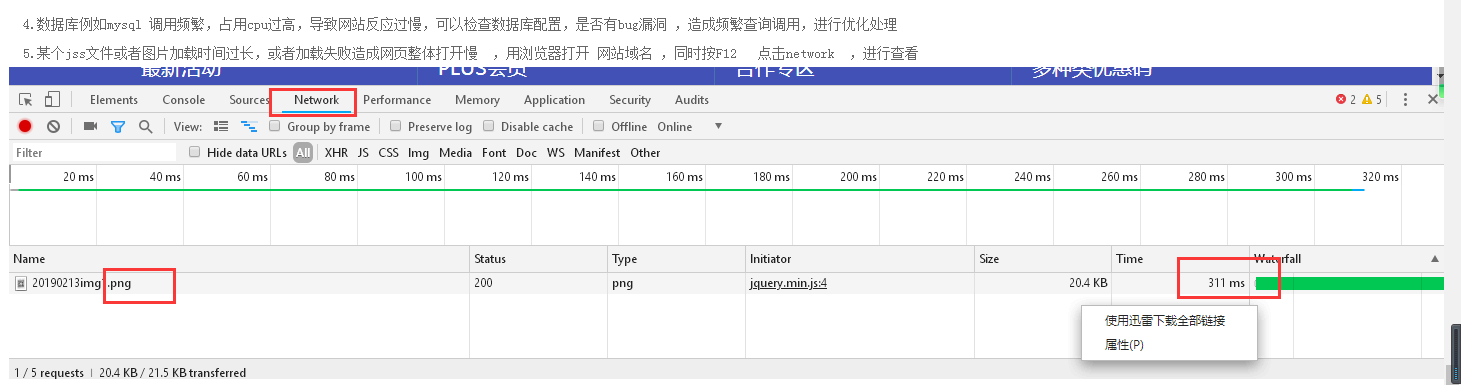The height and width of the screenshot is (385, 1461).
Task: Filter requests by CSS
Action: [x=389, y=153]
